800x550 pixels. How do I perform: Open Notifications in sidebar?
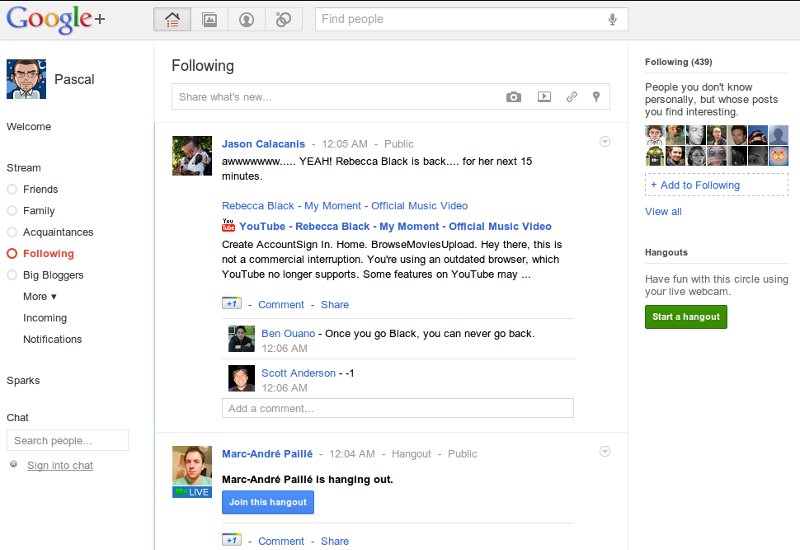click(x=53, y=339)
